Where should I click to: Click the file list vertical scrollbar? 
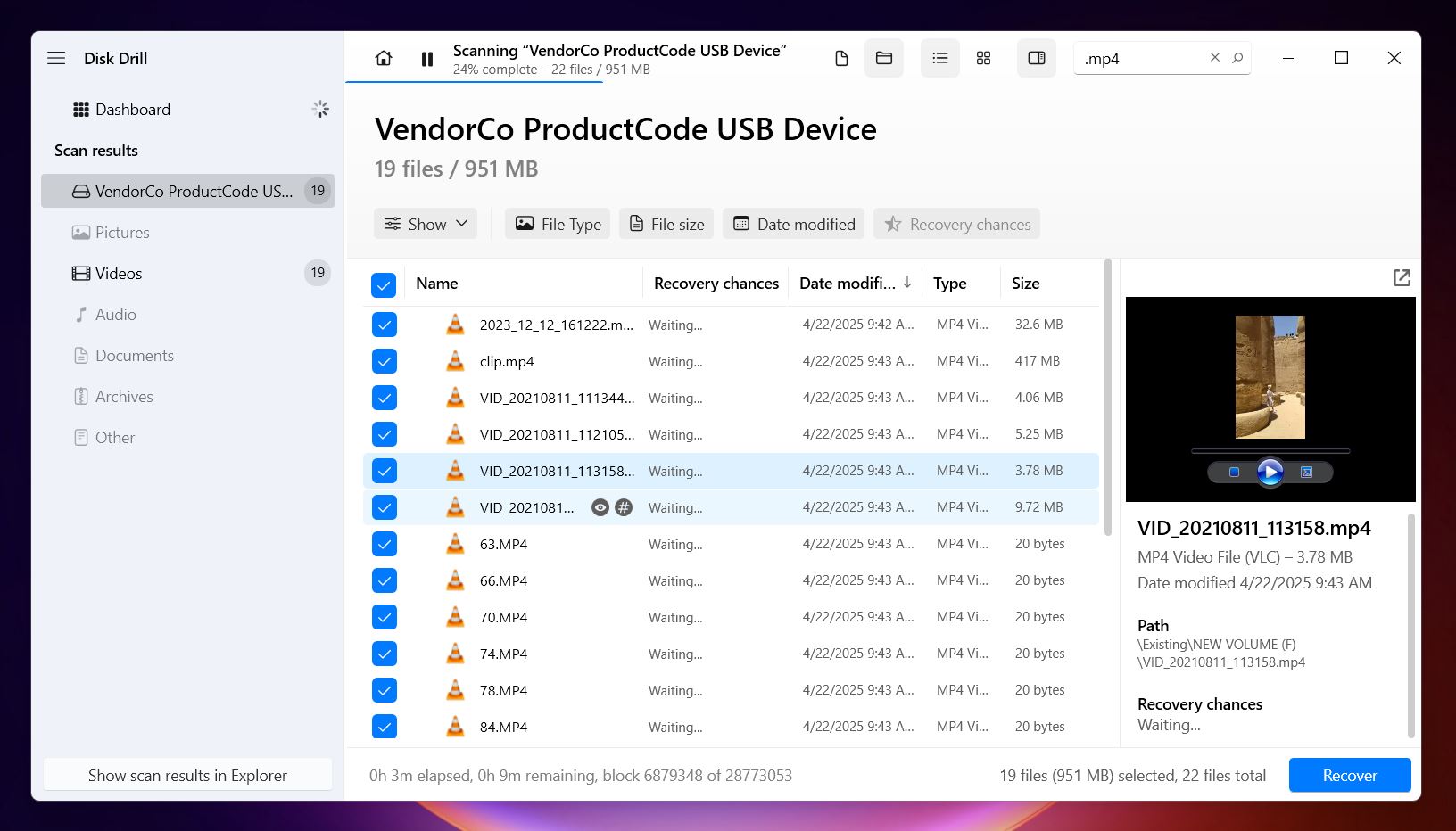tap(1108, 398)
